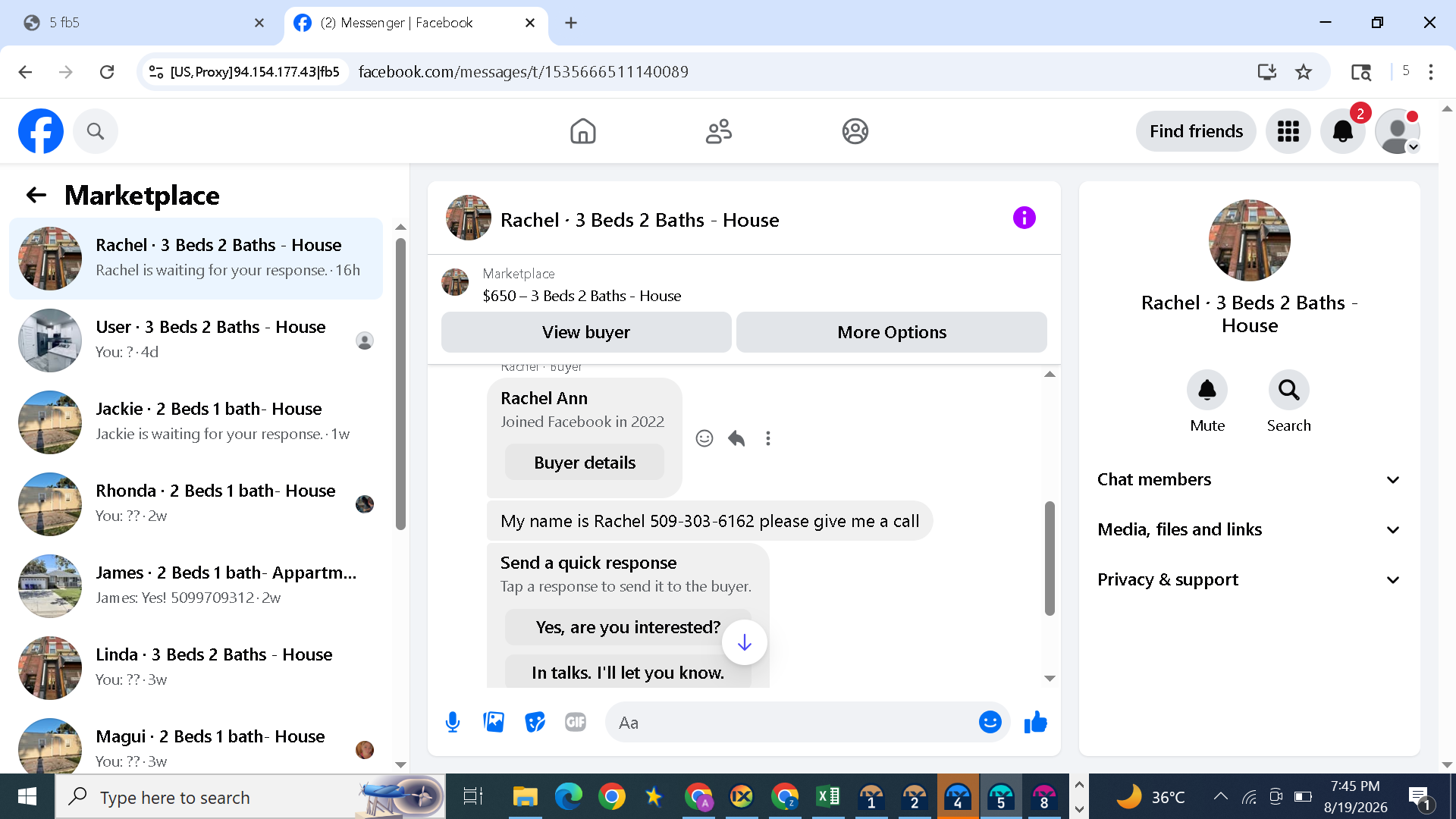Install app icon in address bar
The image size is (1456, 819).
1267,72
